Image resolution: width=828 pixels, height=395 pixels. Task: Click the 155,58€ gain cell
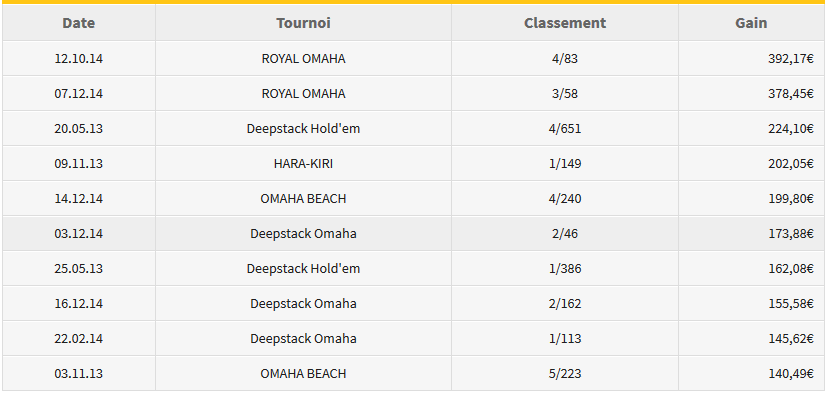point(751,303)
